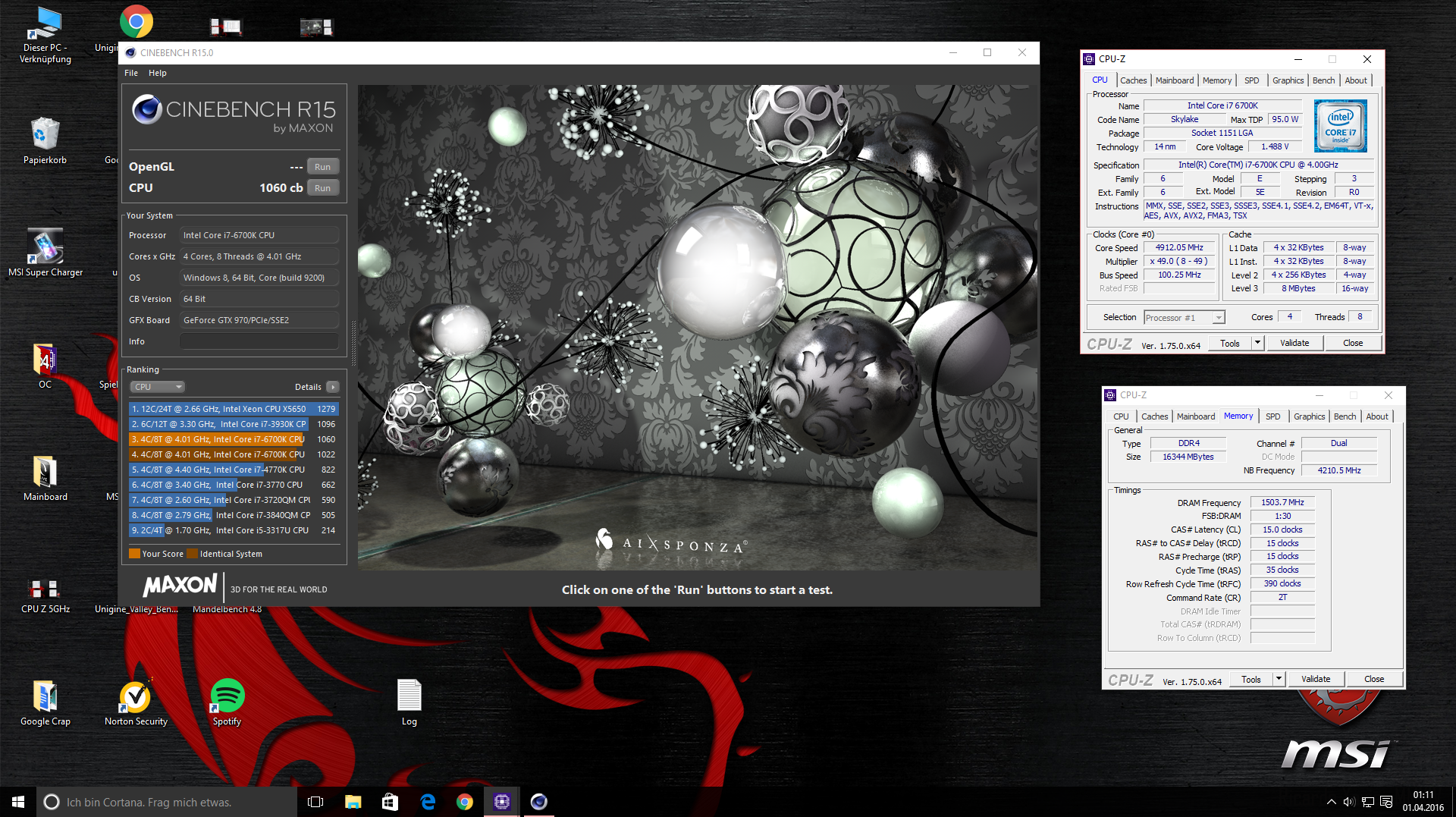Open Tools dropdown arrow in bottom CPU-Z
Screen dimensions: 1456x817
coord(1279,680)
